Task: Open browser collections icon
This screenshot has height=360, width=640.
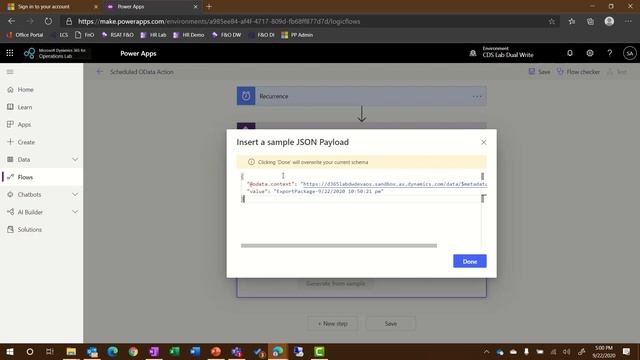Action: pos(590,21)
